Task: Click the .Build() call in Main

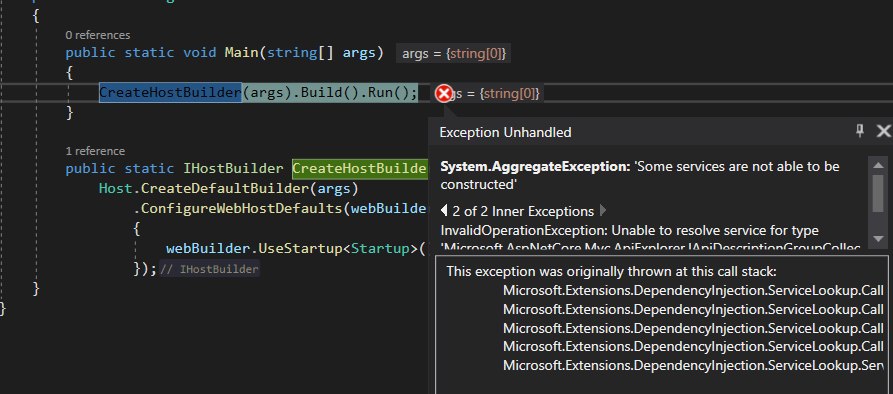Action: click(x=325, y=92)
